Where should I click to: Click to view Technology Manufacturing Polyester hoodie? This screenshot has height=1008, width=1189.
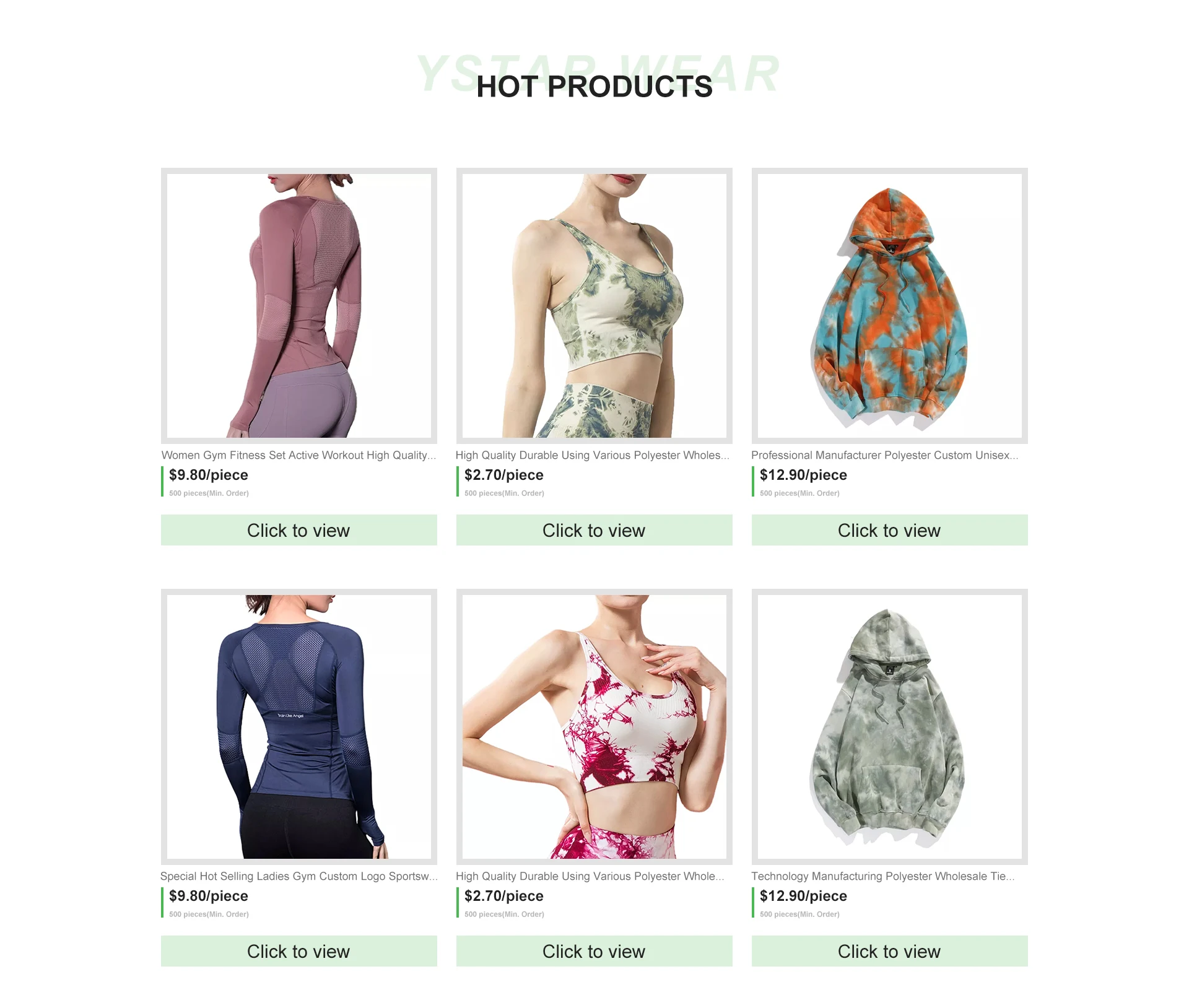(x=890, y=951)
